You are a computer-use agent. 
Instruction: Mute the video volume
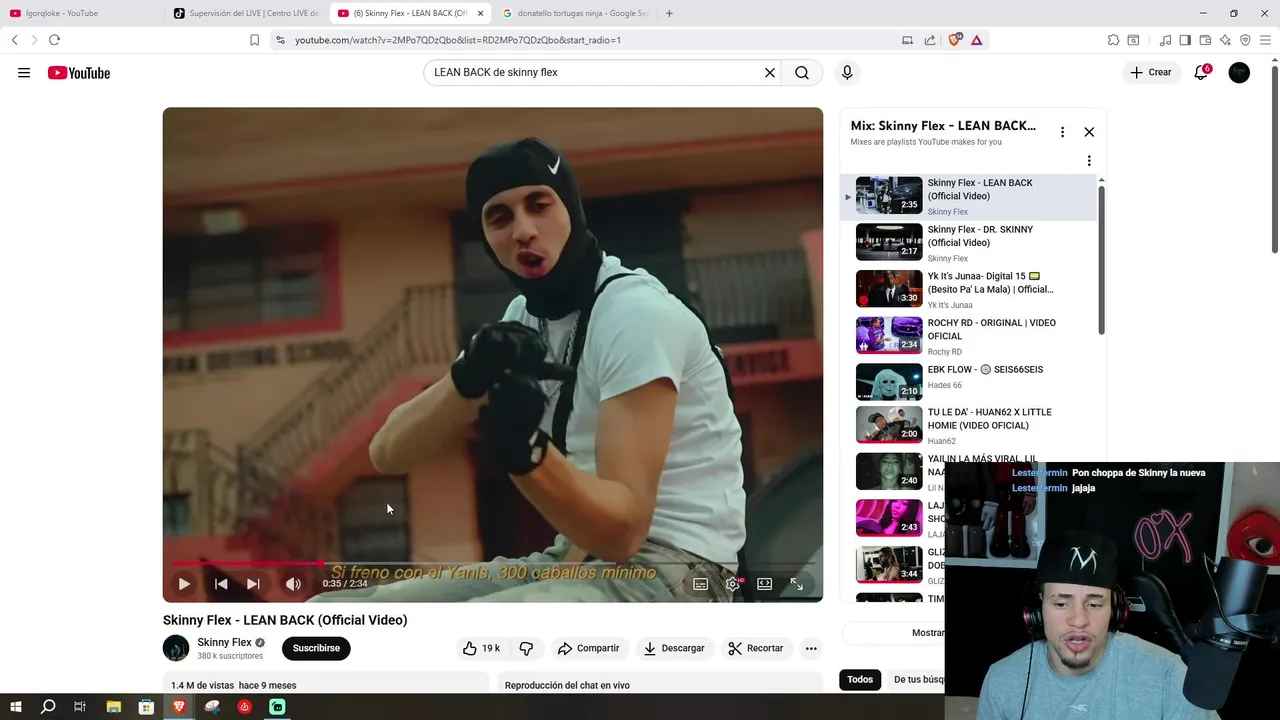pos(293,584)
